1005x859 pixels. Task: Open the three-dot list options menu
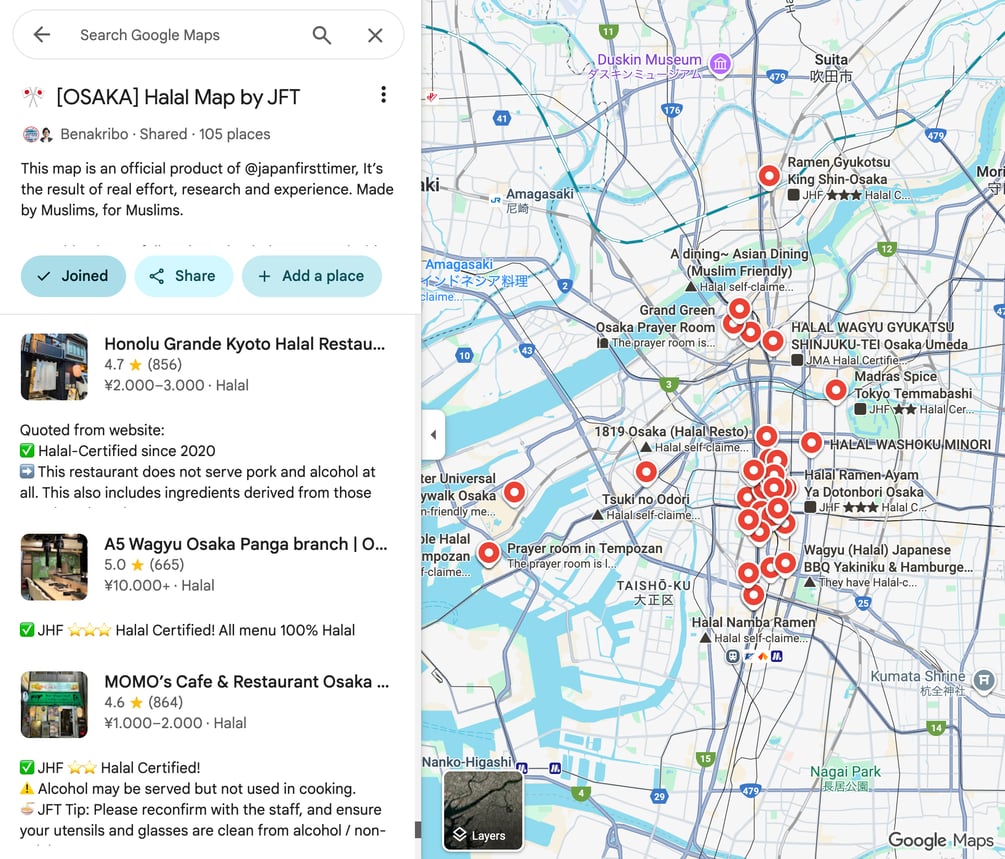[x=383, y=95]
